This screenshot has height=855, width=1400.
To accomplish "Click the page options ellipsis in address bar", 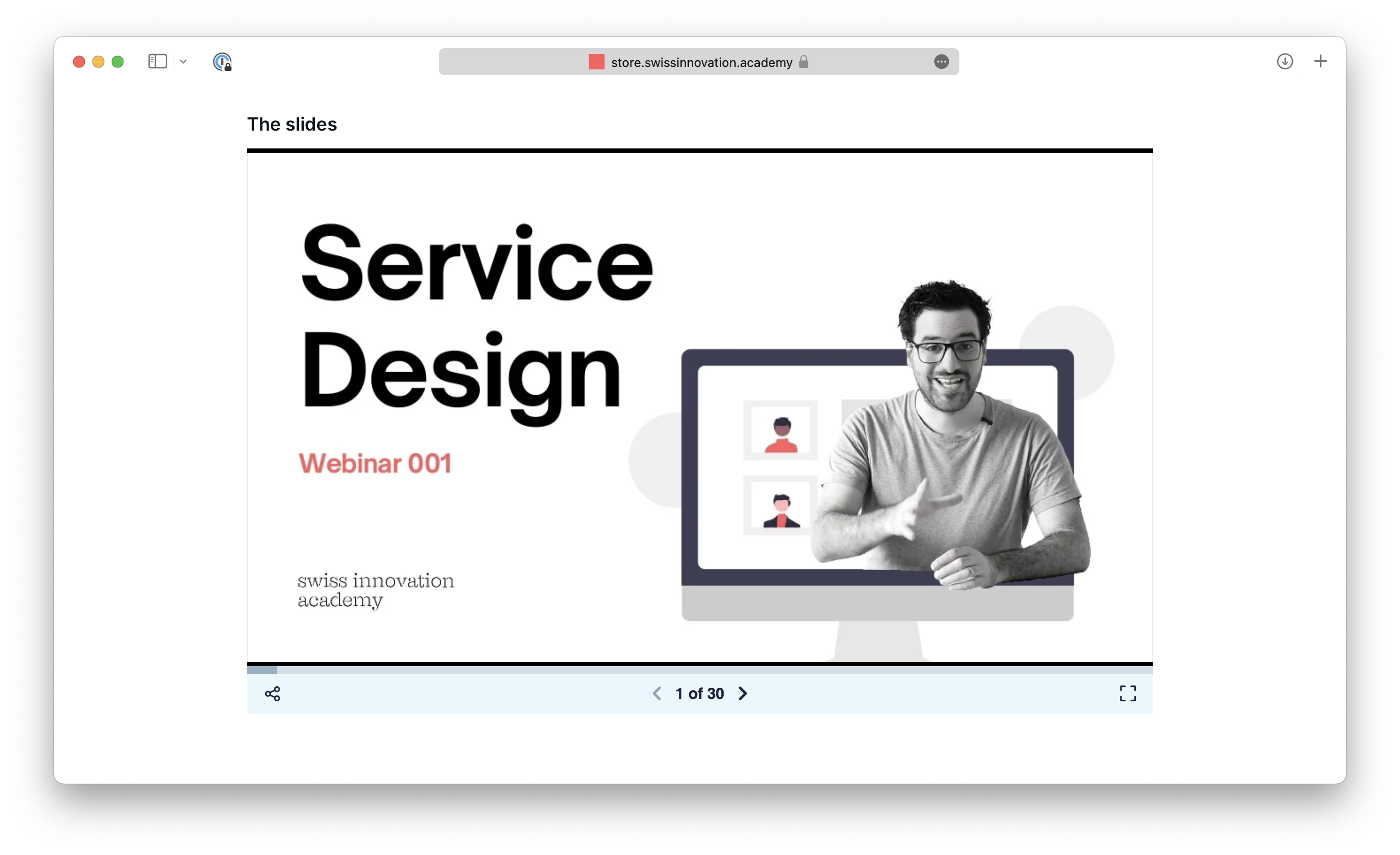I will point(941,62).
